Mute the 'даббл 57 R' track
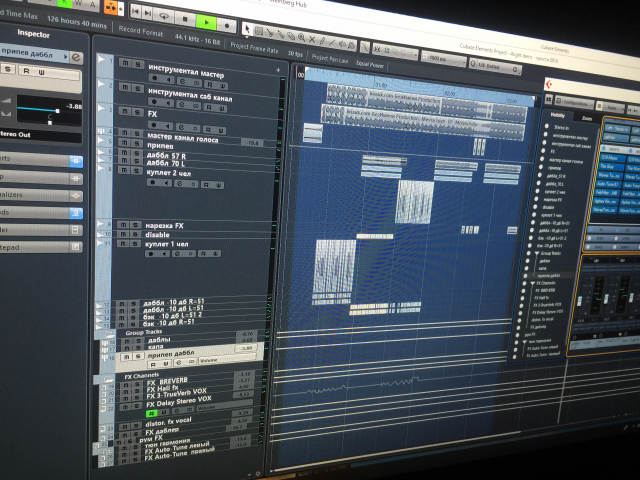 coord(124,153)
